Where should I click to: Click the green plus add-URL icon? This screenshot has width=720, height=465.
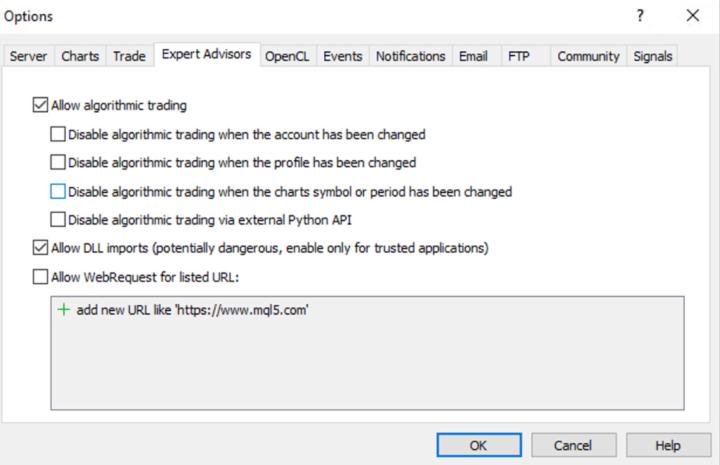coord(64,310)
